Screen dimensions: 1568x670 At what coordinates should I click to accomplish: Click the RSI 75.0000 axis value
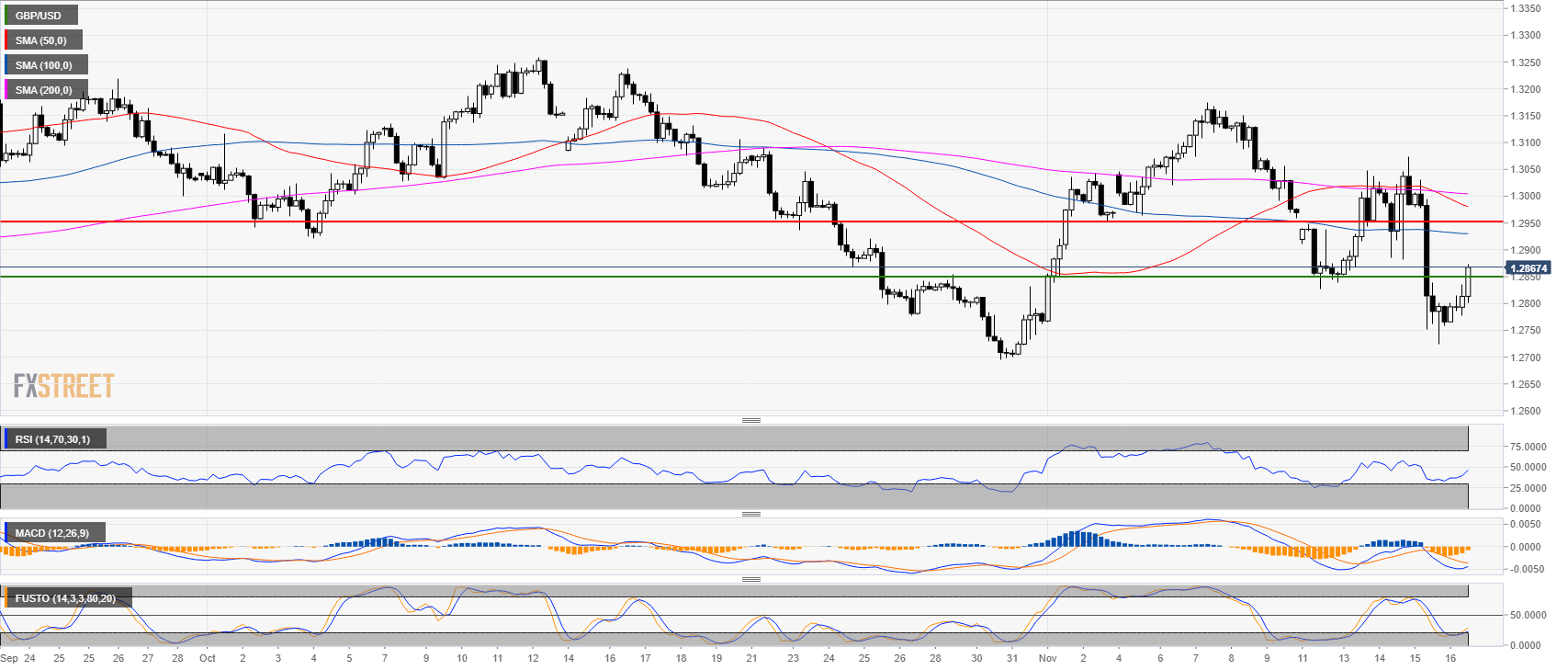point(1529,447)
